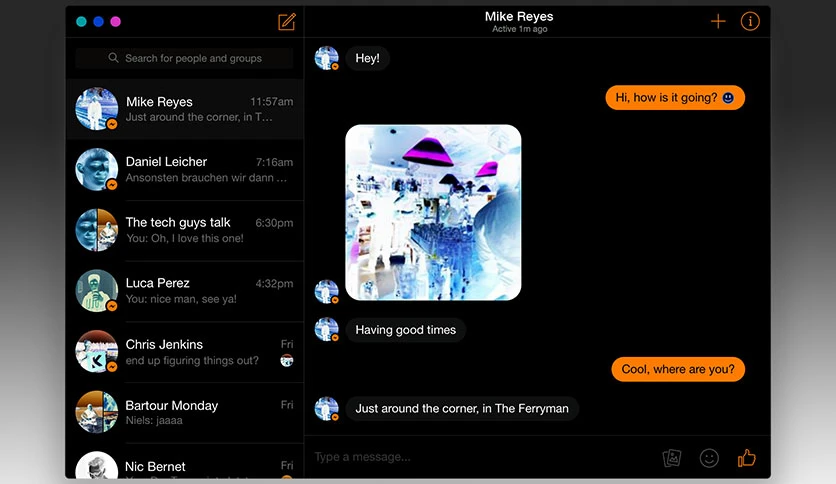The image size is (836, 484).
Task: Click the 'Having good times' message
Action: [x=405, y=330]
